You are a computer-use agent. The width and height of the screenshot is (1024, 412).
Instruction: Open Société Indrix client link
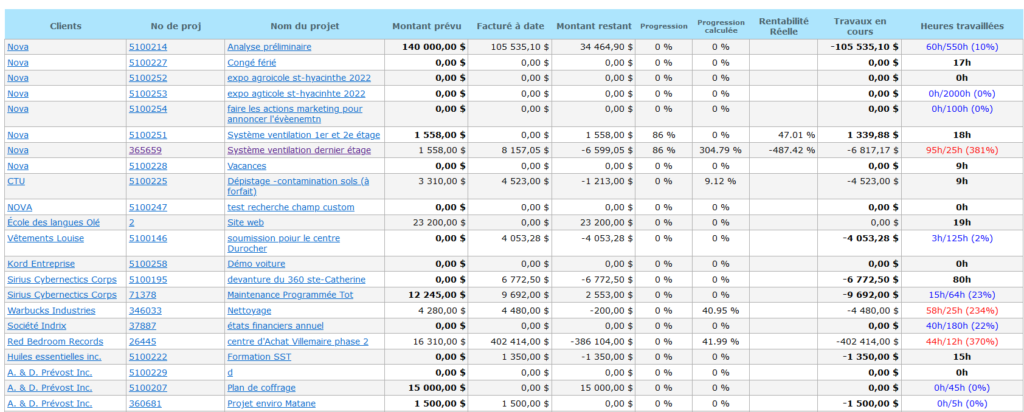(x=37, y=326)
